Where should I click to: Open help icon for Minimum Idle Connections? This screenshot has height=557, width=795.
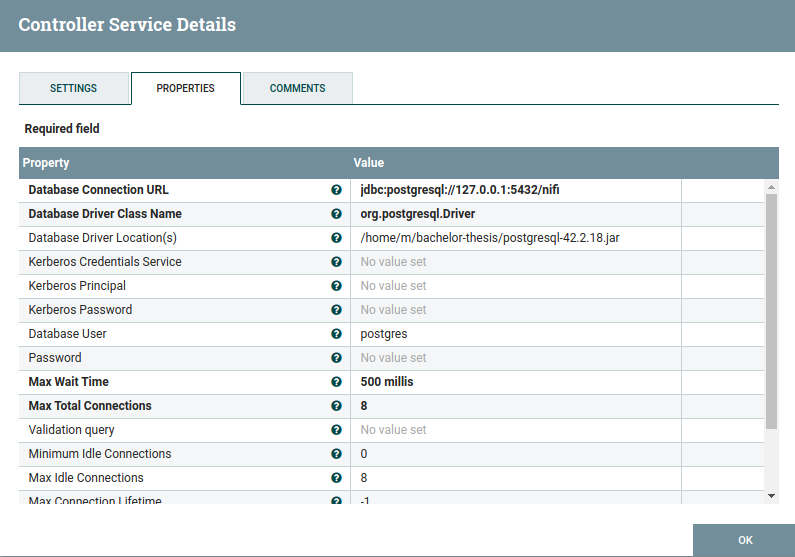click(x=336, y=454)
